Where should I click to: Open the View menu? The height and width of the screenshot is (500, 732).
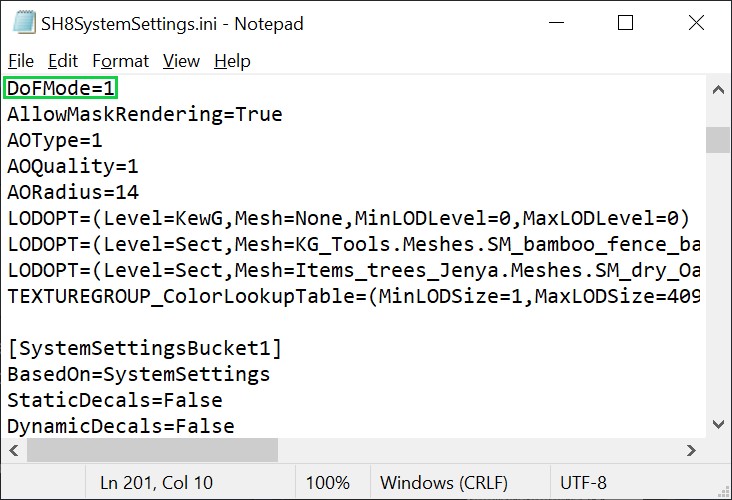(181, 61)
